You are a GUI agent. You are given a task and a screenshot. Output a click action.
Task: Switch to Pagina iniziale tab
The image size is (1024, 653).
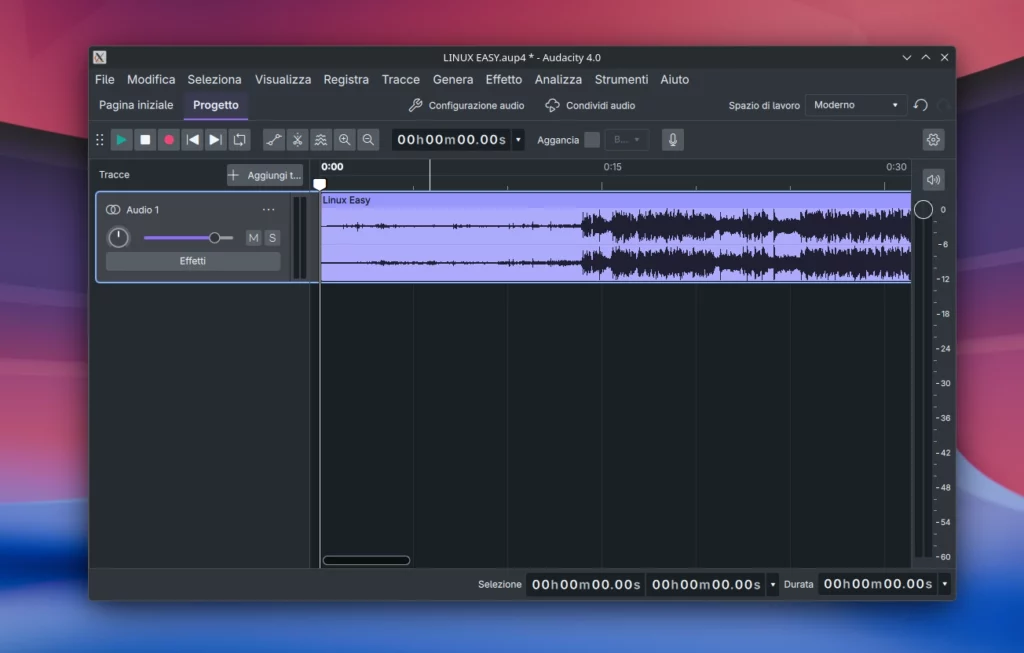tap(136, 105)
